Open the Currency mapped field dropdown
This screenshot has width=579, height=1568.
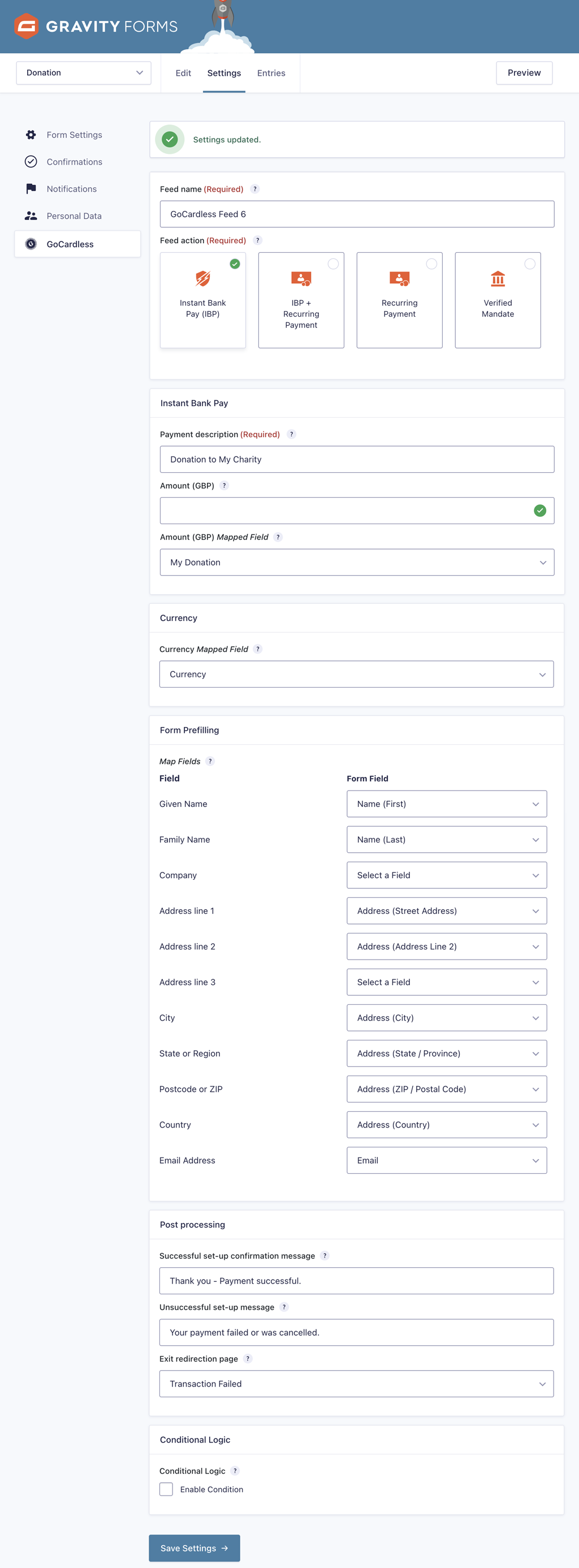point(357,675)
